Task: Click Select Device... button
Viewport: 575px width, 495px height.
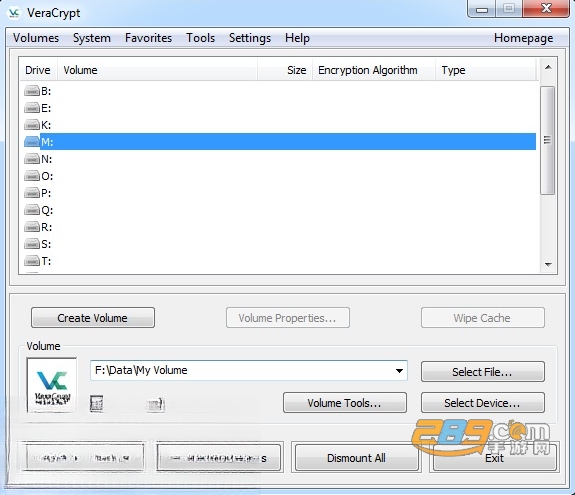Action: point(483,403)
